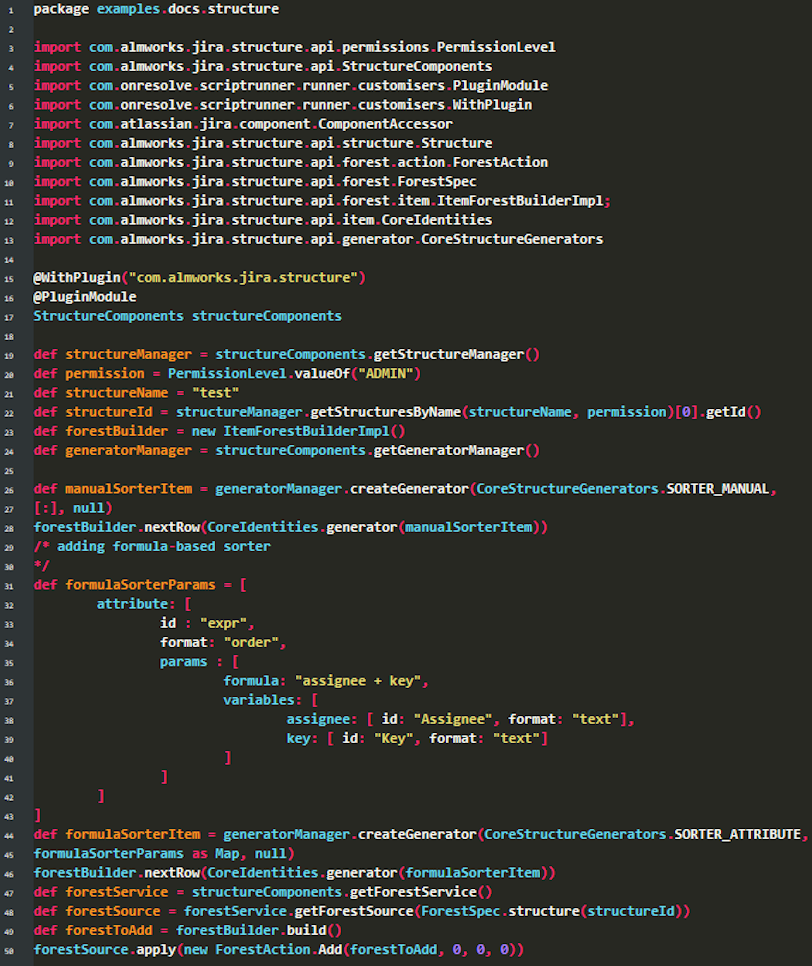Screen dimensions: 812x966
Task: Click line number 25 in the gutter
Action: [9, 471]
